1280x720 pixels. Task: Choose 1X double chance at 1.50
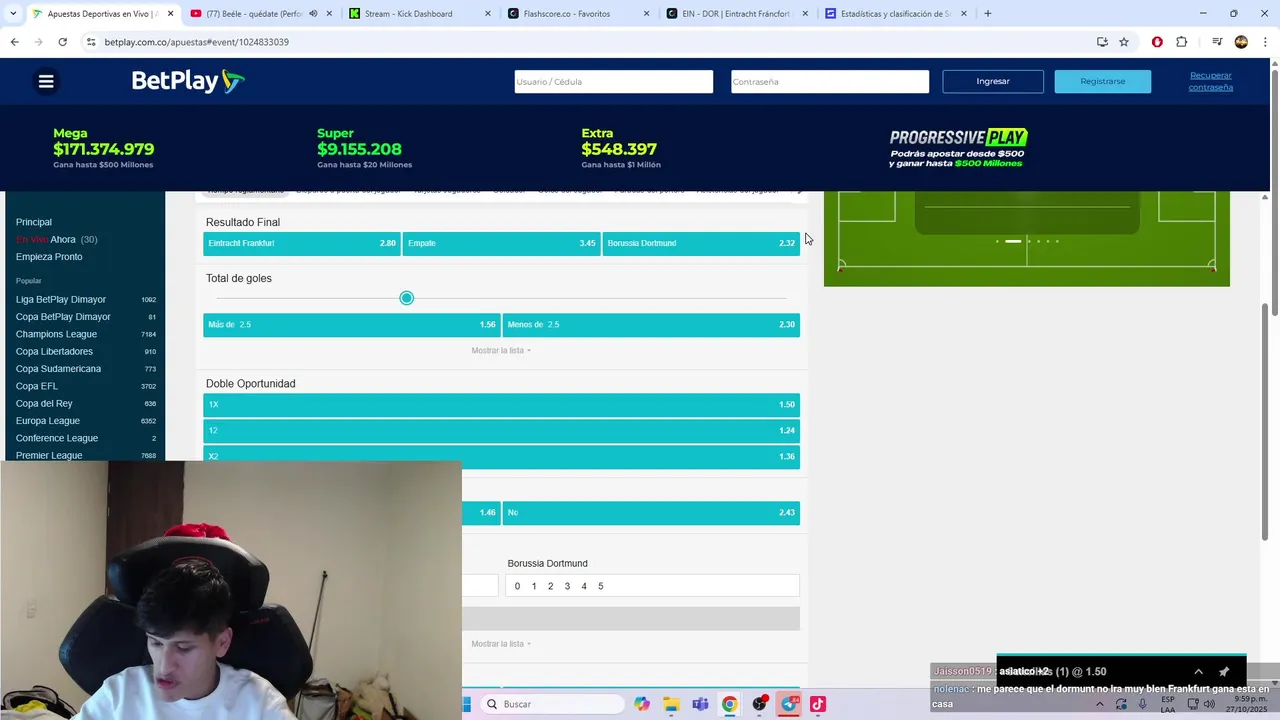point(501,405)
